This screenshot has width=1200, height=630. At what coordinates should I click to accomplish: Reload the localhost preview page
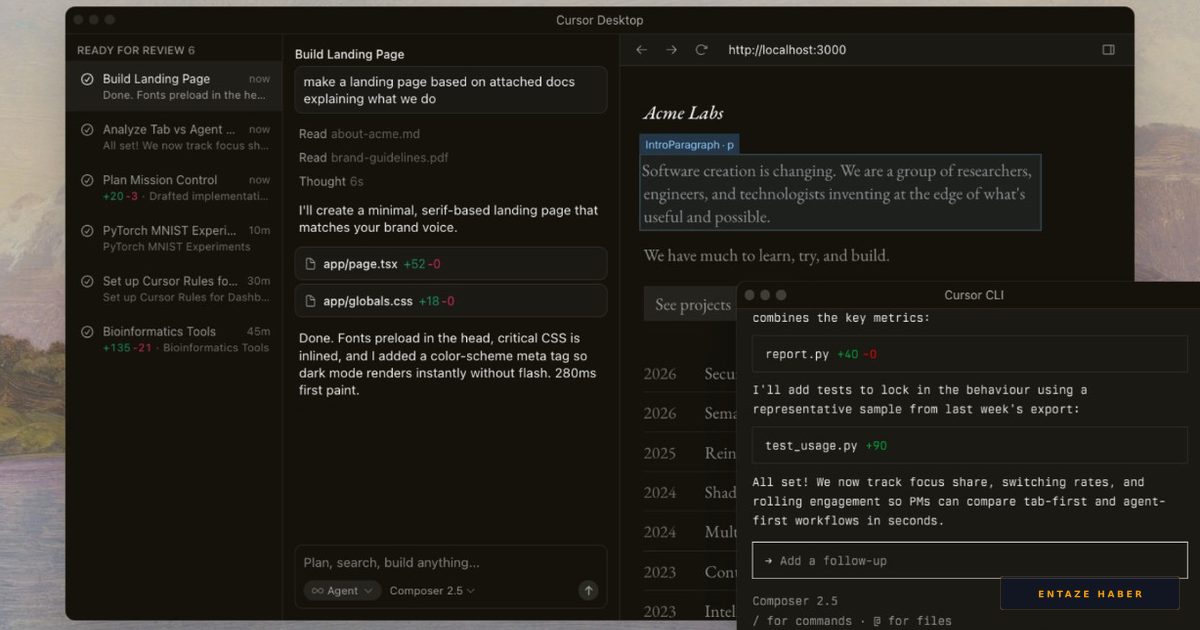click(x=702, y=50)
